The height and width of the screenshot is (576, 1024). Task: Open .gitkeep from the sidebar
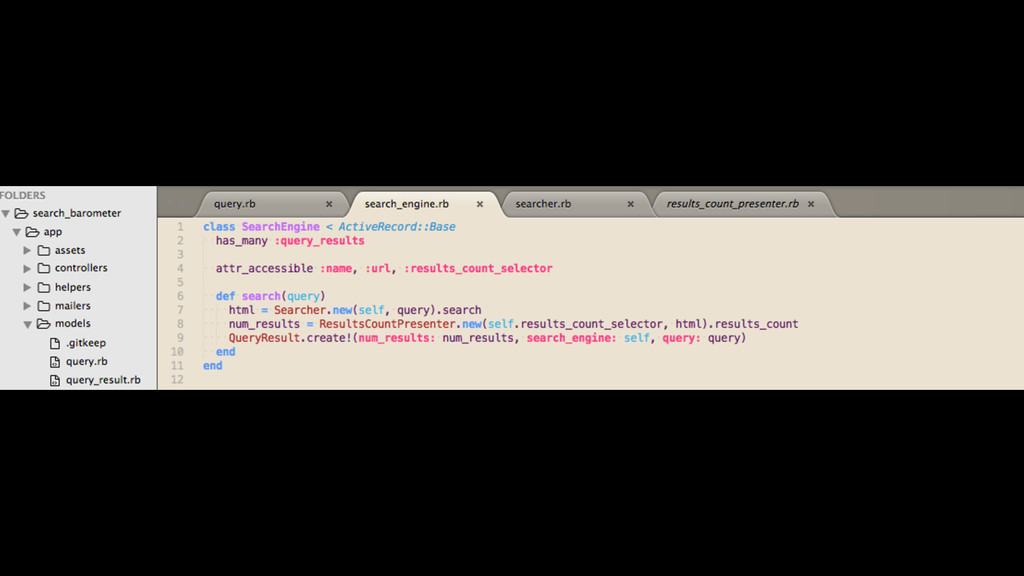[x=86, y=343]
